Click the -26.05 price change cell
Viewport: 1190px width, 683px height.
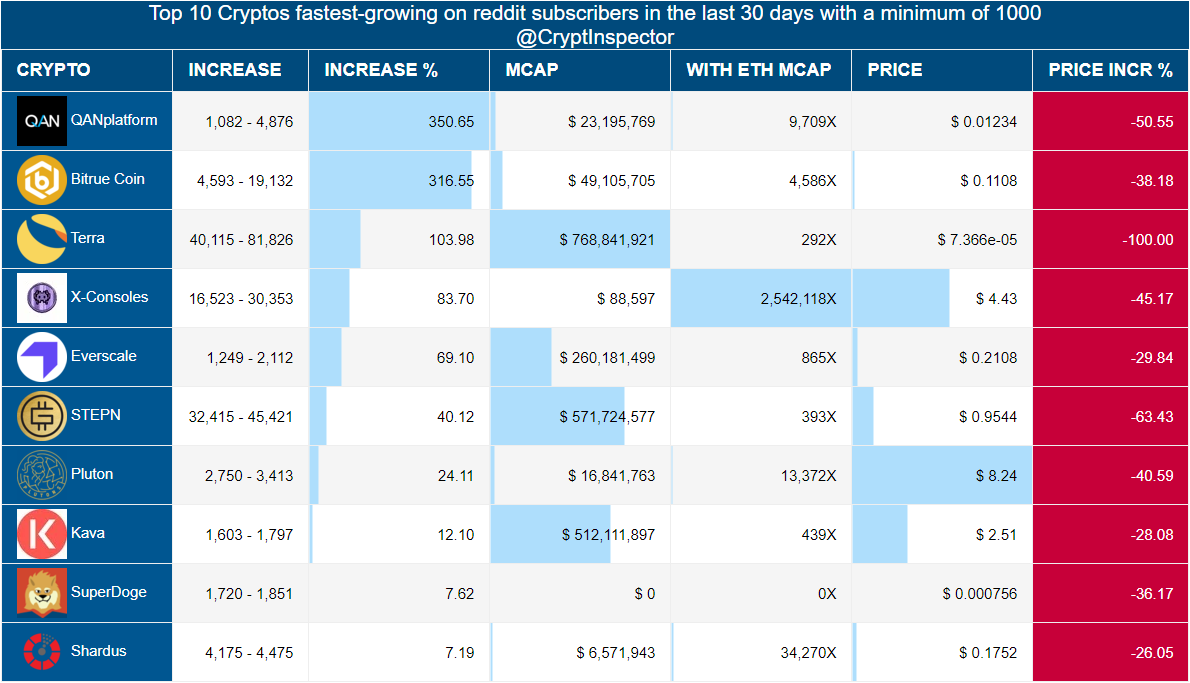1110,653
